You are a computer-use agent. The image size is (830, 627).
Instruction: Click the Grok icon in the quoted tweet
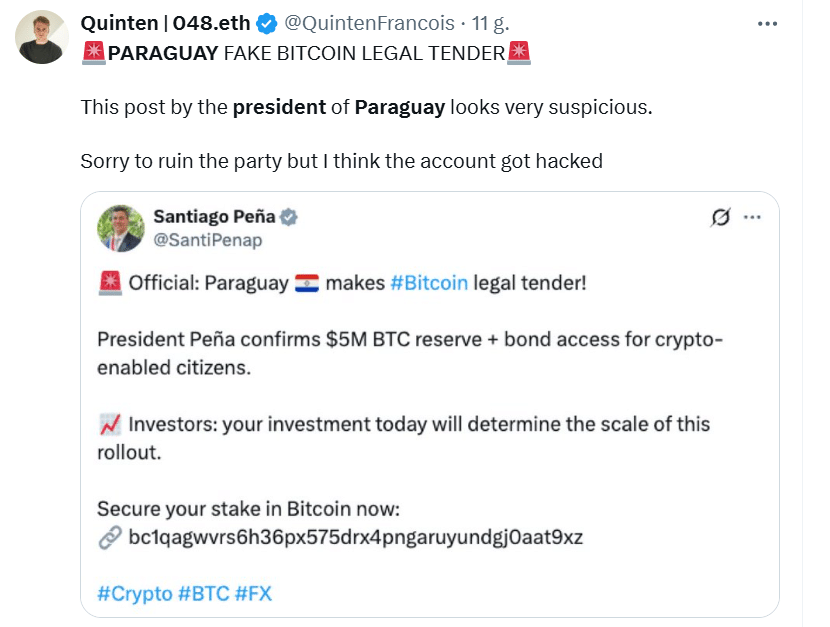[x=720, y=217]
